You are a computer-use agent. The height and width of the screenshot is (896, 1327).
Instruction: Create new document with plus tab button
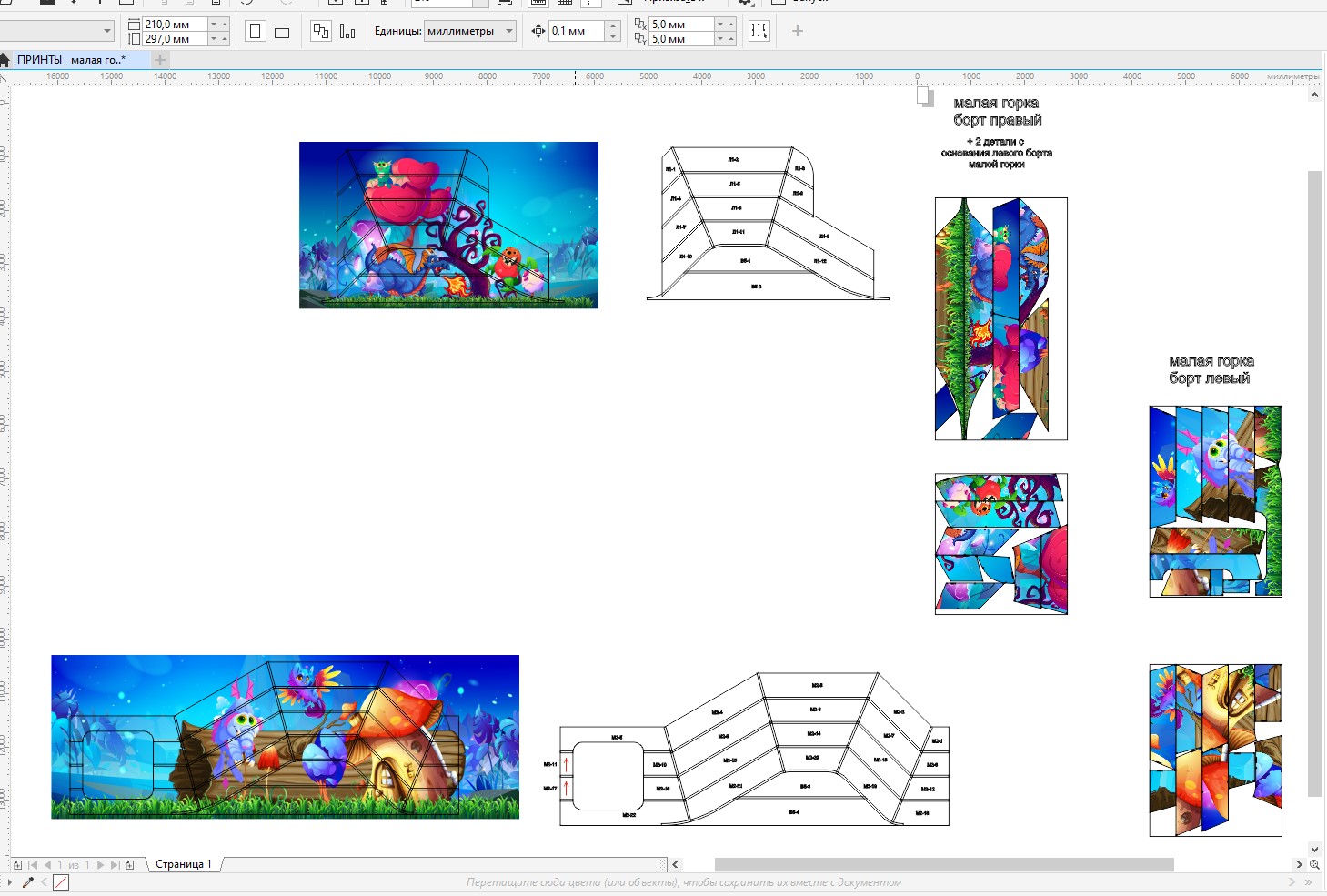(160, 60)
